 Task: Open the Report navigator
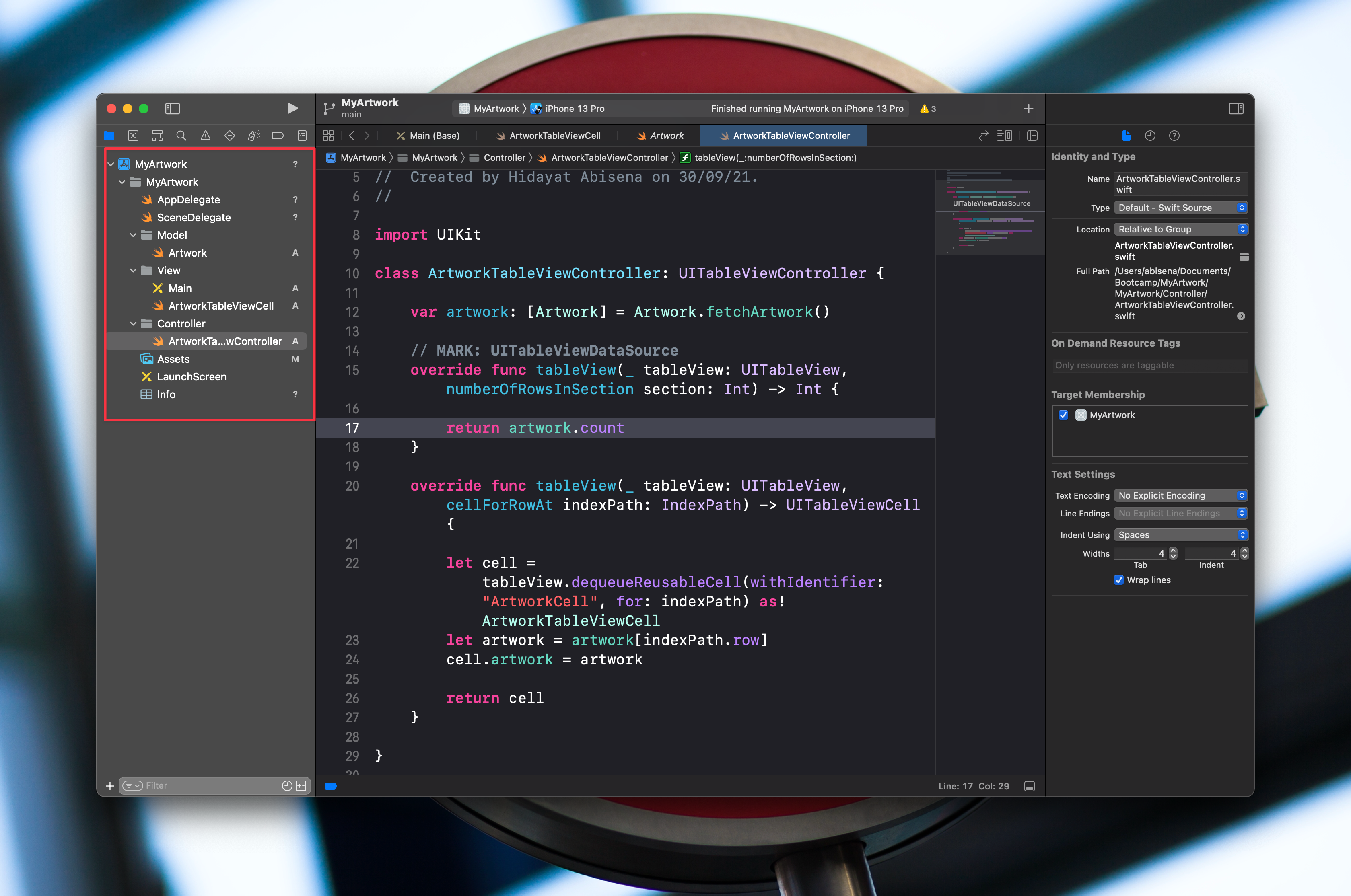(x=302, y=136)
